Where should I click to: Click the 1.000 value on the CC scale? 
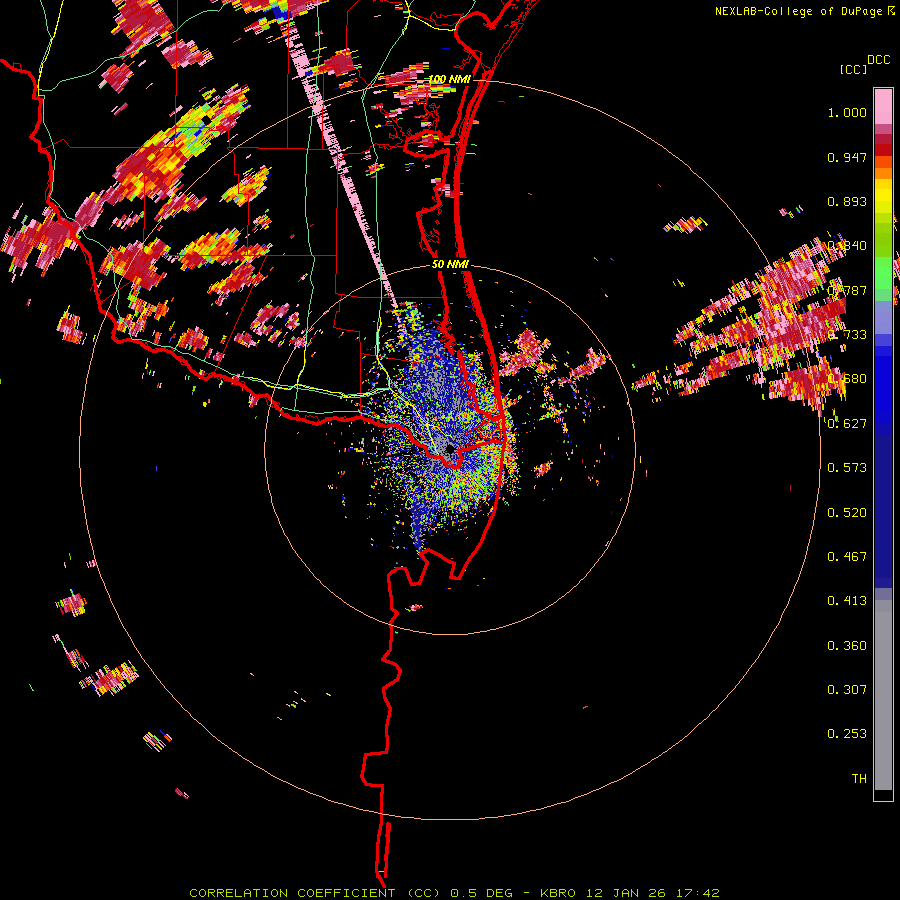pyautogui.click(x=847, y=112)
